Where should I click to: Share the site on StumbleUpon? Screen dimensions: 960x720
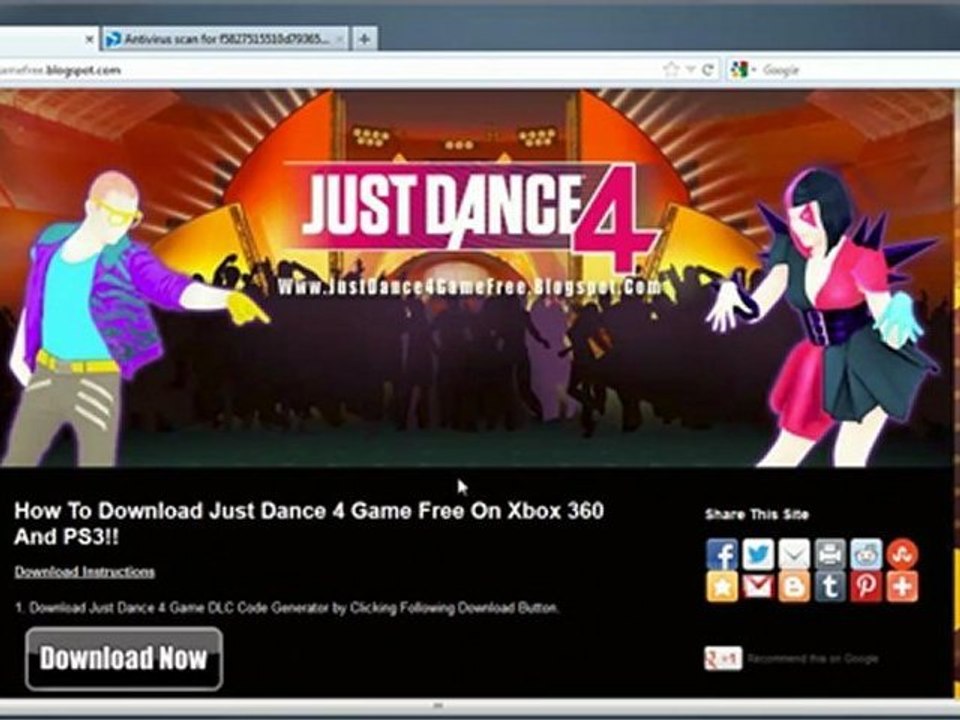(x=902, y=554)
